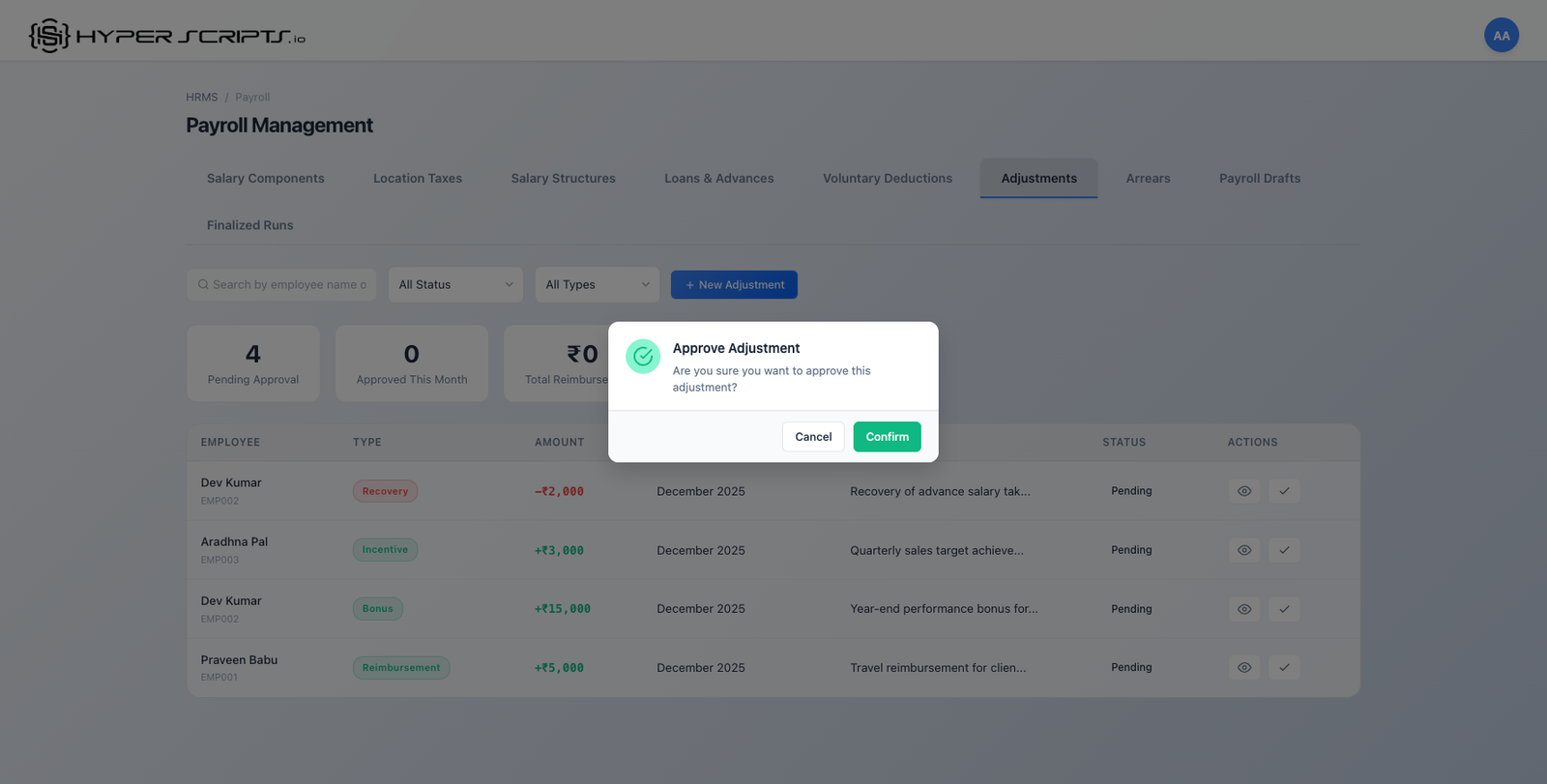
Task: Approve Dev Kumar's Bonus adjustment with checkmark
Action: (x=1284, y=609)
